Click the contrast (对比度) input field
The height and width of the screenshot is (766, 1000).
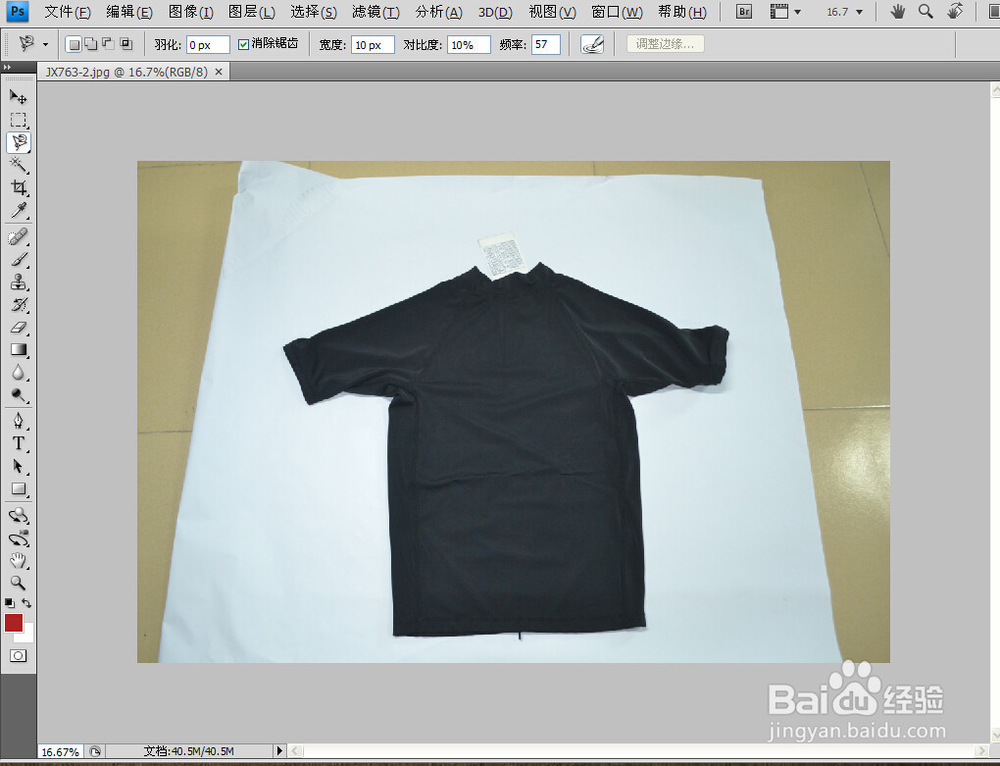click(x=468, y=45)
